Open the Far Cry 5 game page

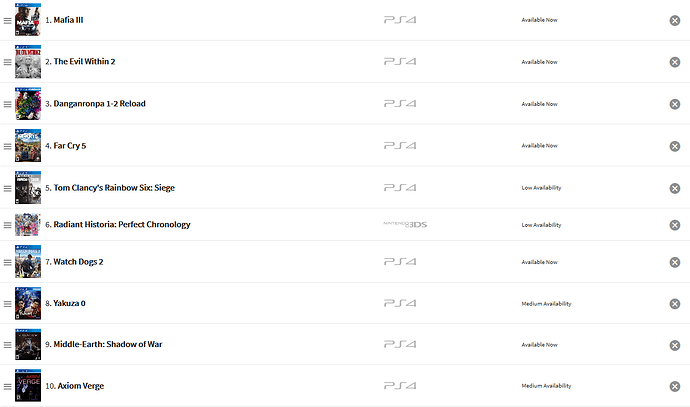tap(72, 146)
